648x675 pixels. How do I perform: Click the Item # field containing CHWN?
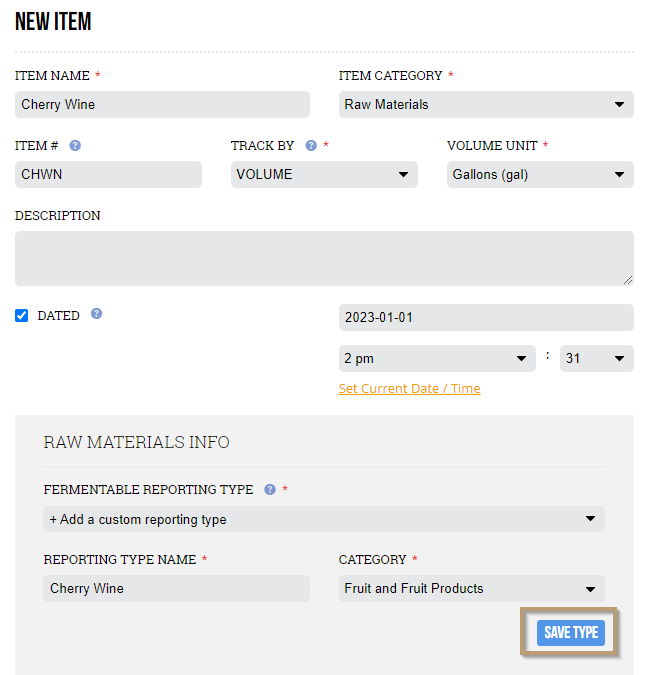(x=109, y=174)
